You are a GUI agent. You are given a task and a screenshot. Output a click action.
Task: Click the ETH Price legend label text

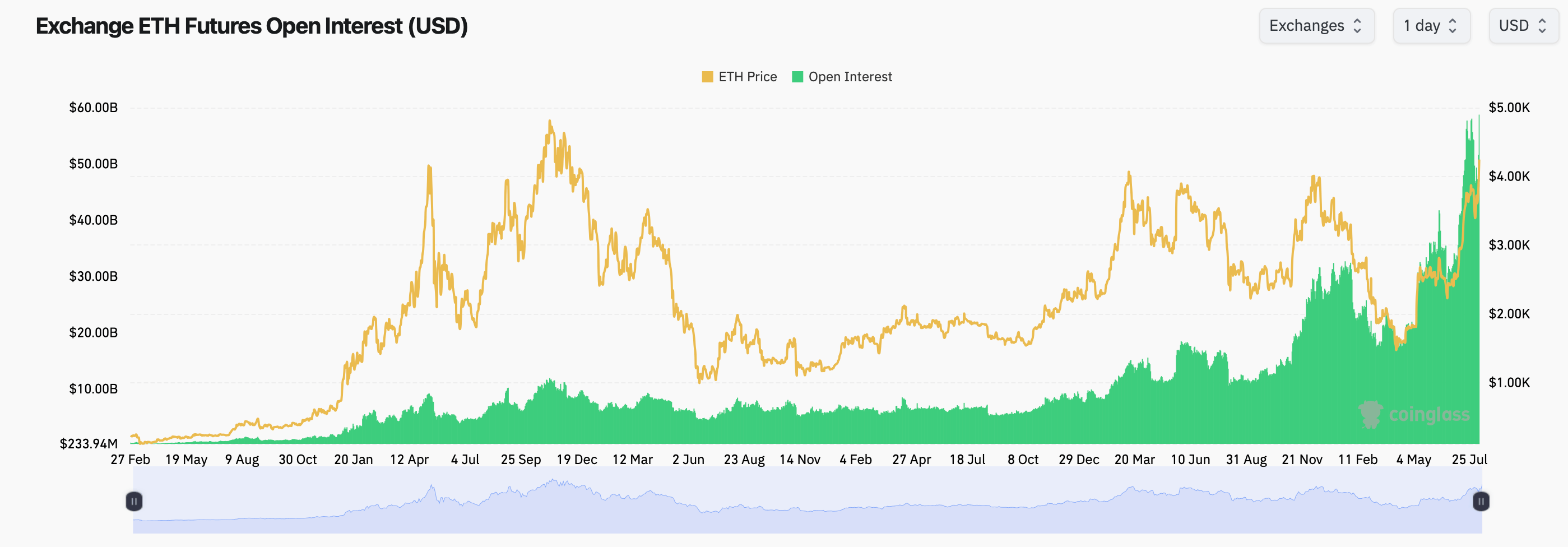[748, 77]
